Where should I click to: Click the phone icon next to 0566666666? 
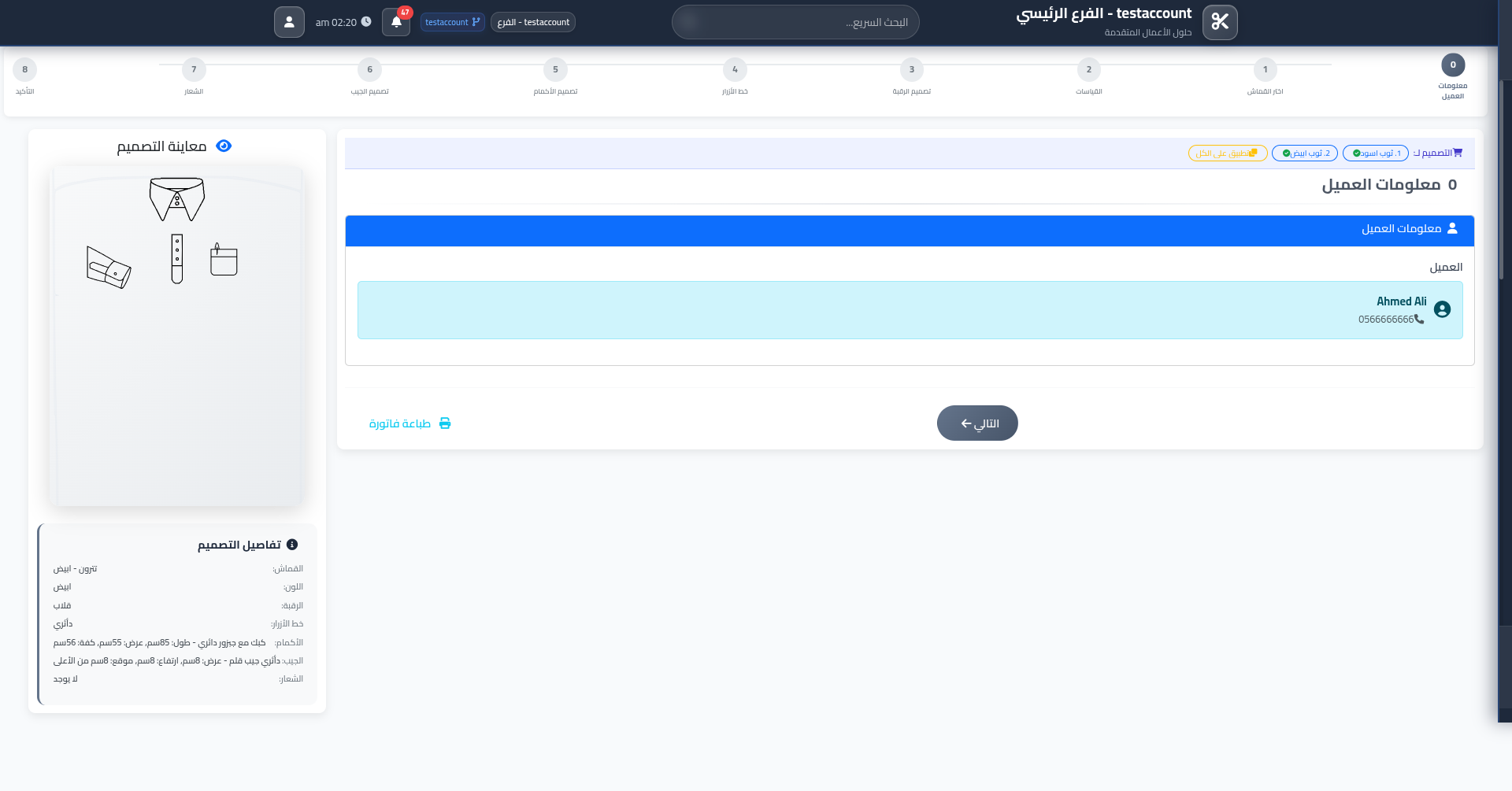[1417, 320]
